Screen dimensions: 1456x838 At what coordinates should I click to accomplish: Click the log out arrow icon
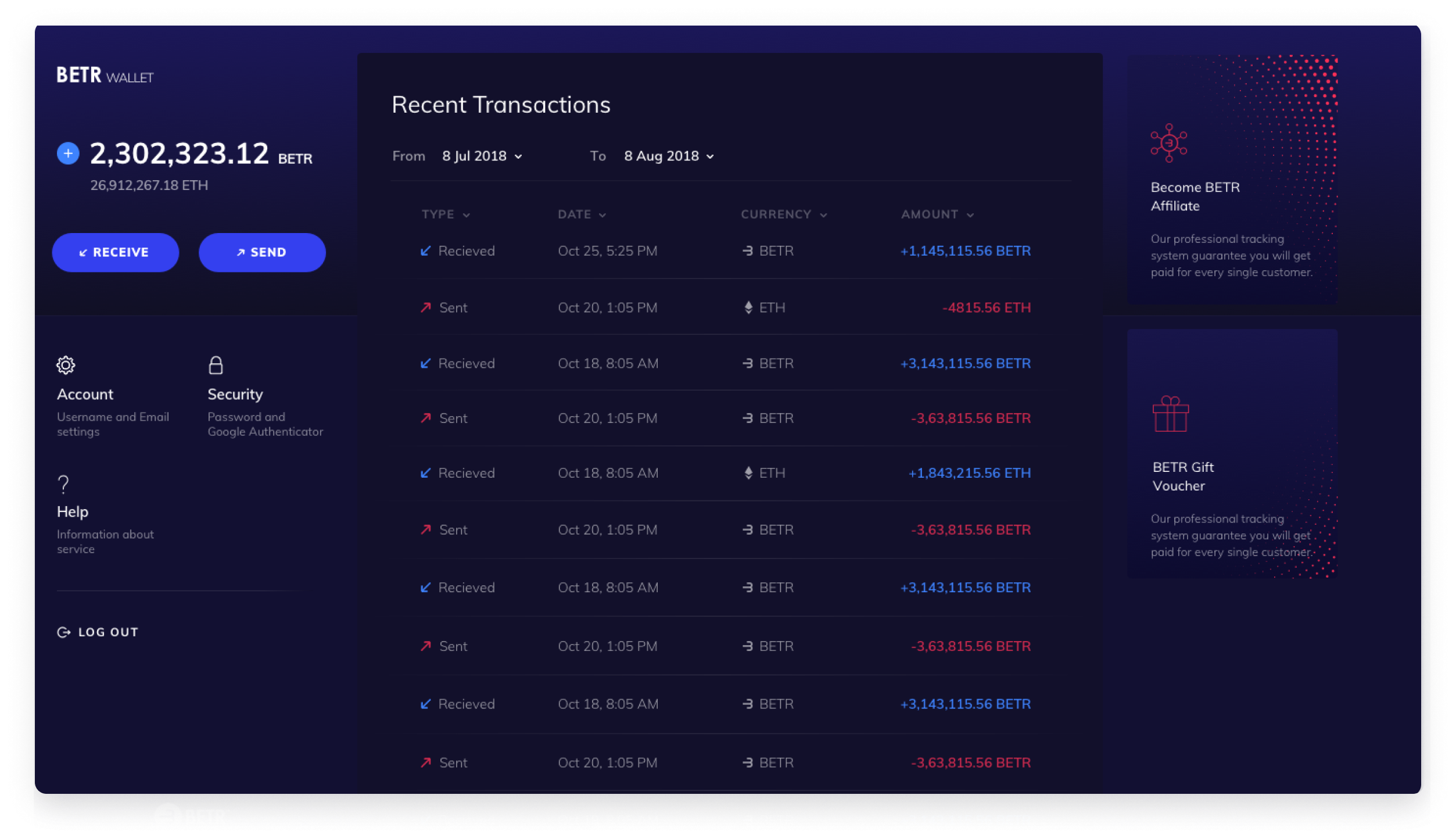coord(63,632)
